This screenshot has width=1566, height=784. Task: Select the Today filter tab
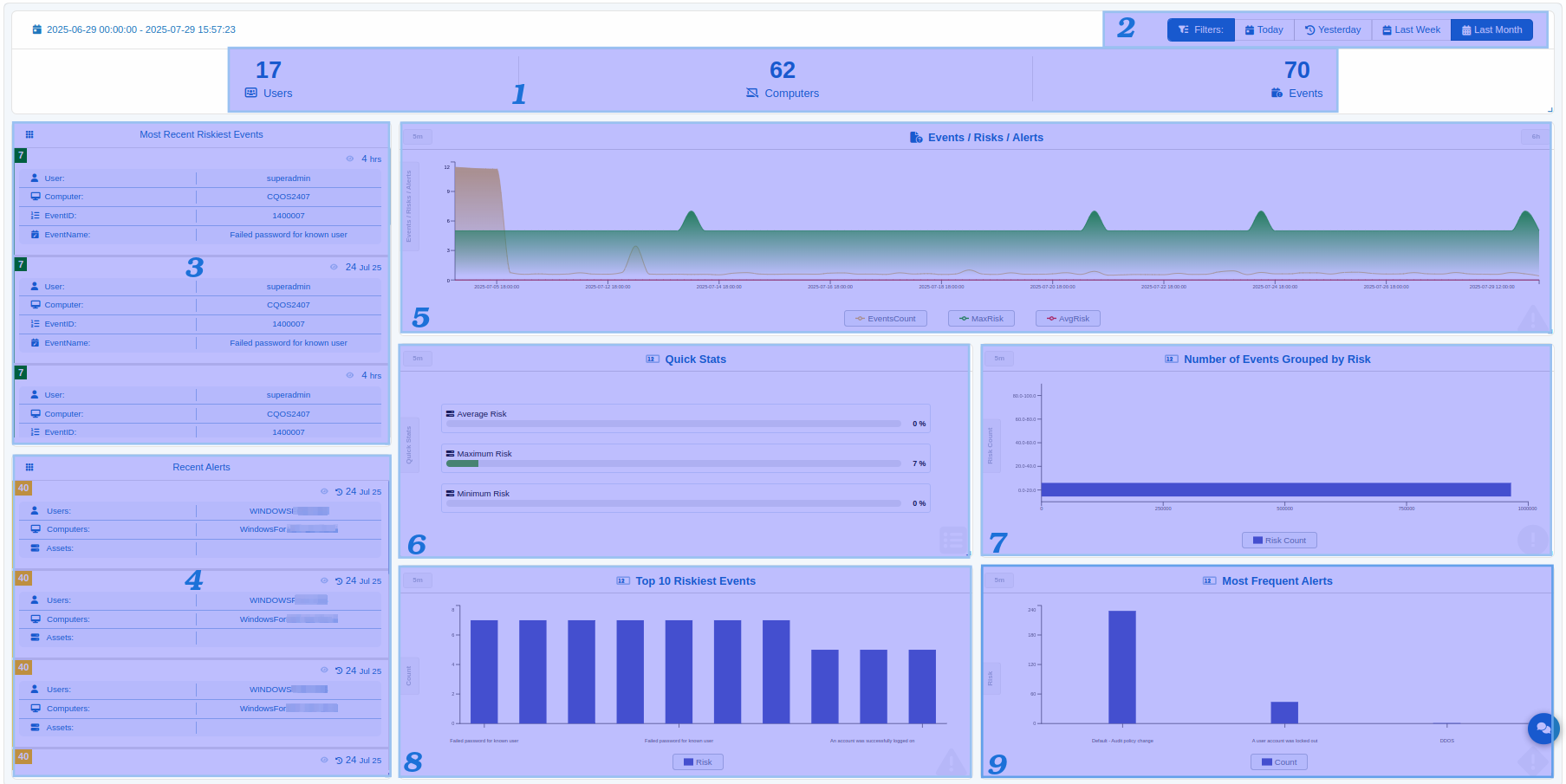click(1264, 30)
